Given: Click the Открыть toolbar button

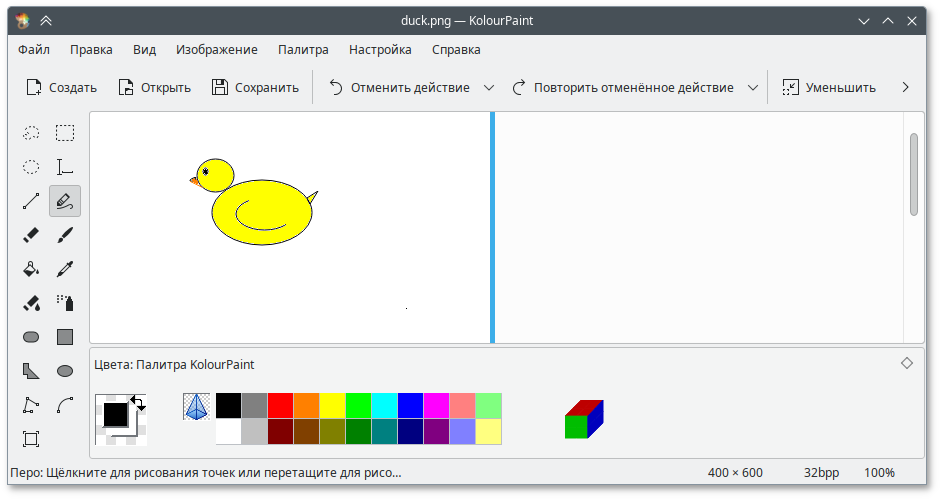Looking at the screenshot, I should 155,88.
